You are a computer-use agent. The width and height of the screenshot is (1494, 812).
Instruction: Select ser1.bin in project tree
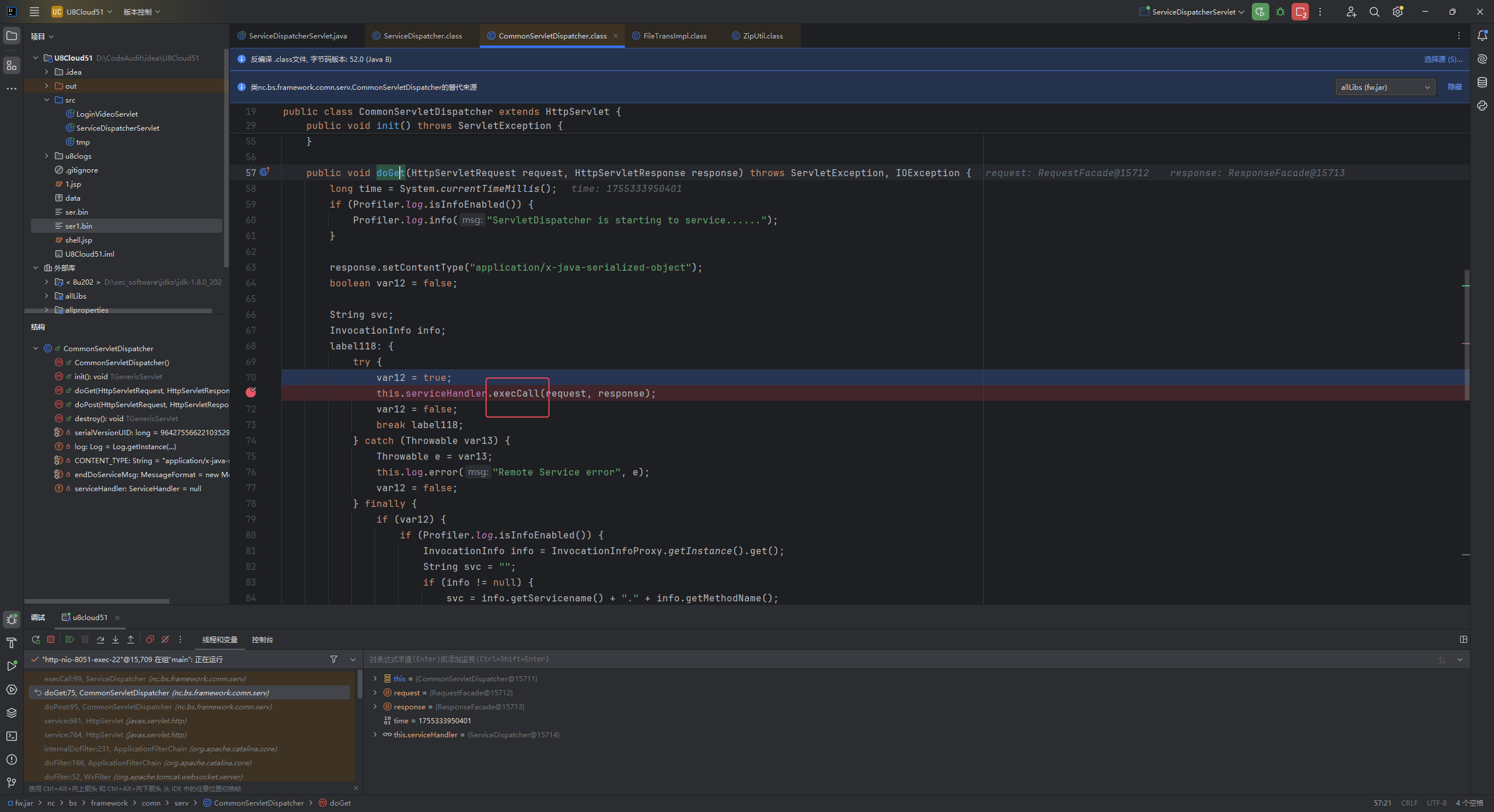coord(126,226)
